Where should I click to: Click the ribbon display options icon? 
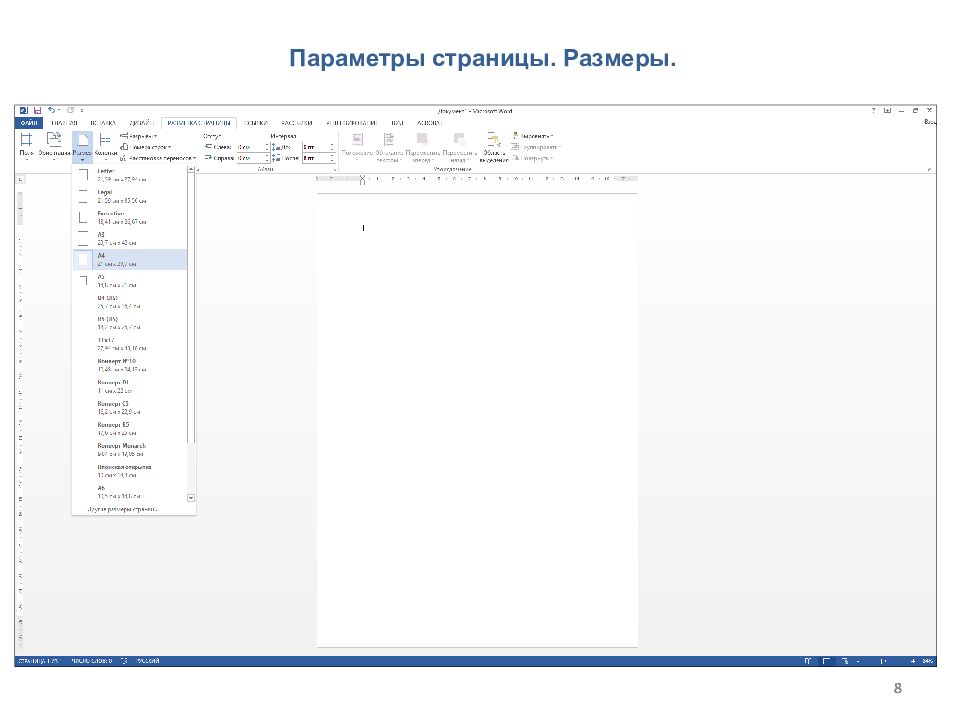[887, 111]
